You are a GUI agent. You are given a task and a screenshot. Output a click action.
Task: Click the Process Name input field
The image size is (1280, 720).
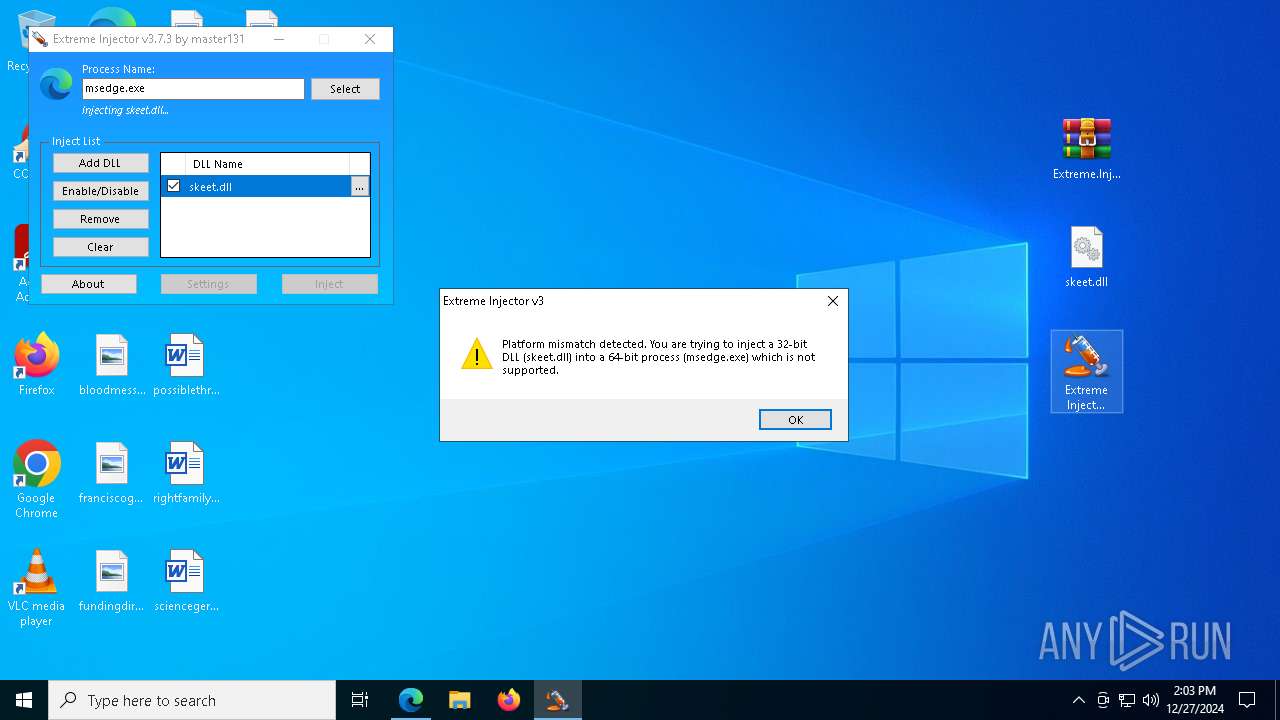point(193,89)
